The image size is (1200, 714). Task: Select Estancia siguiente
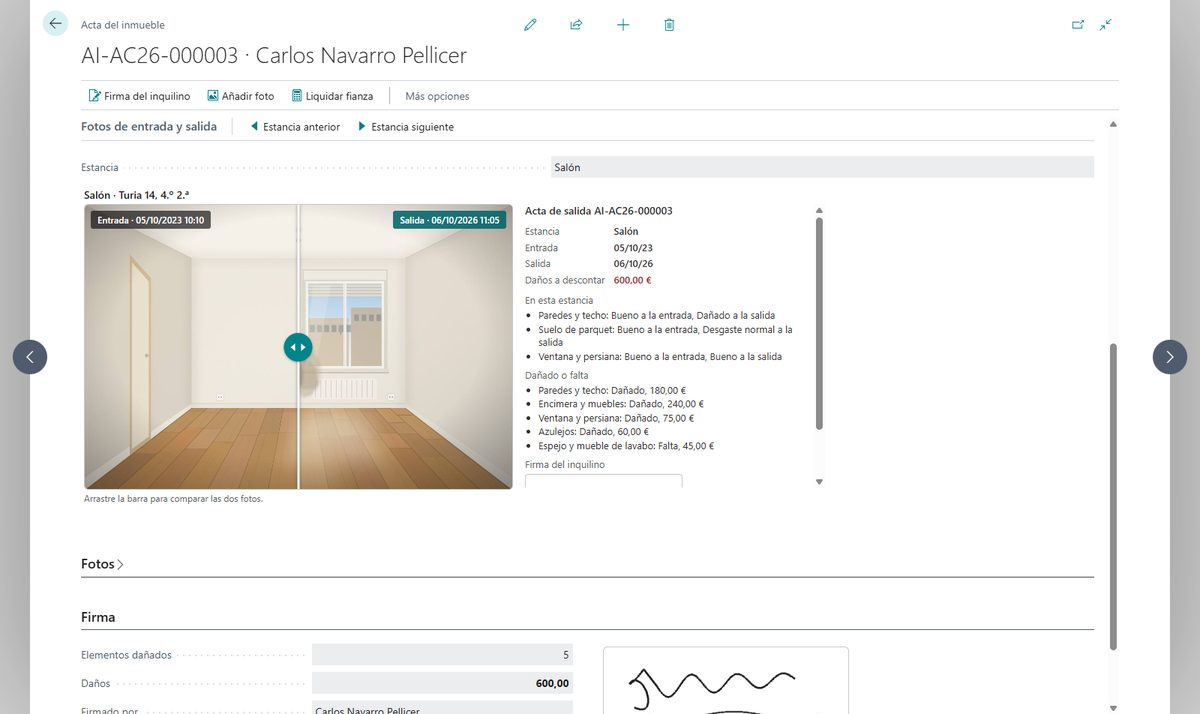coord(405,127)
